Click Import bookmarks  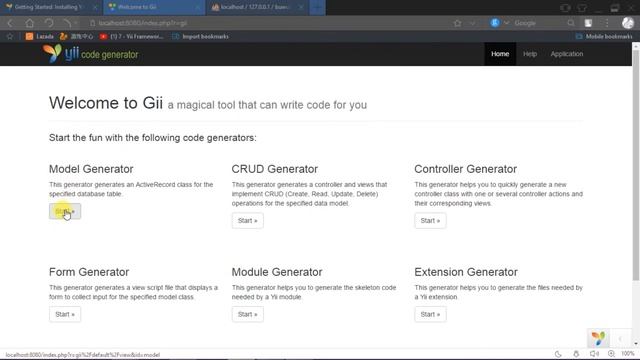(x=200, y=36)
